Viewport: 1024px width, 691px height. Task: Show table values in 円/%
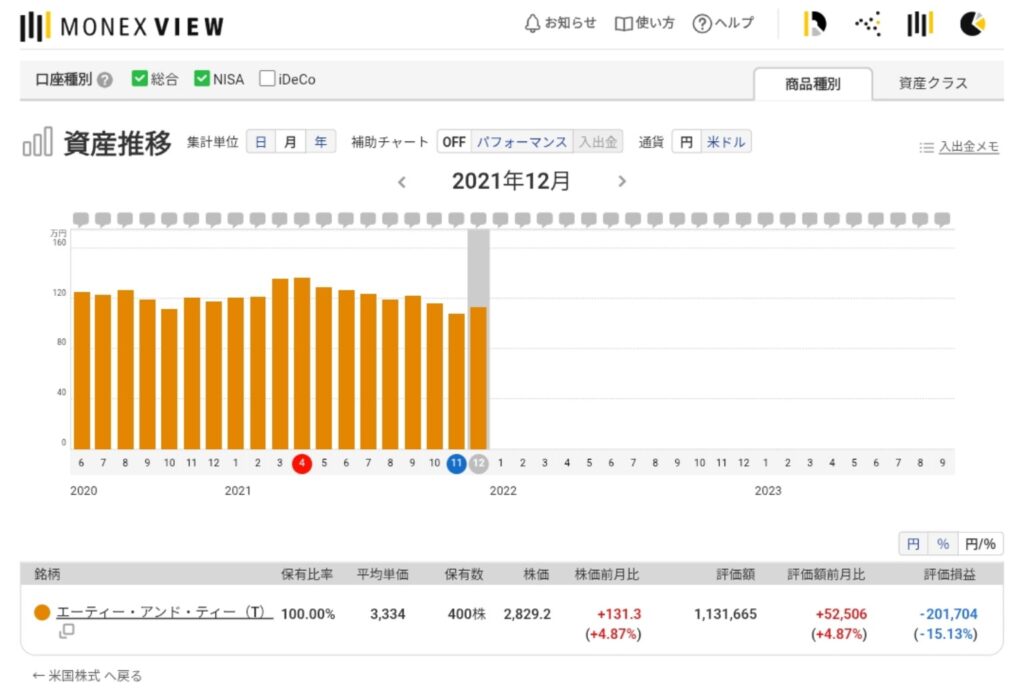(x=980, y=544)
